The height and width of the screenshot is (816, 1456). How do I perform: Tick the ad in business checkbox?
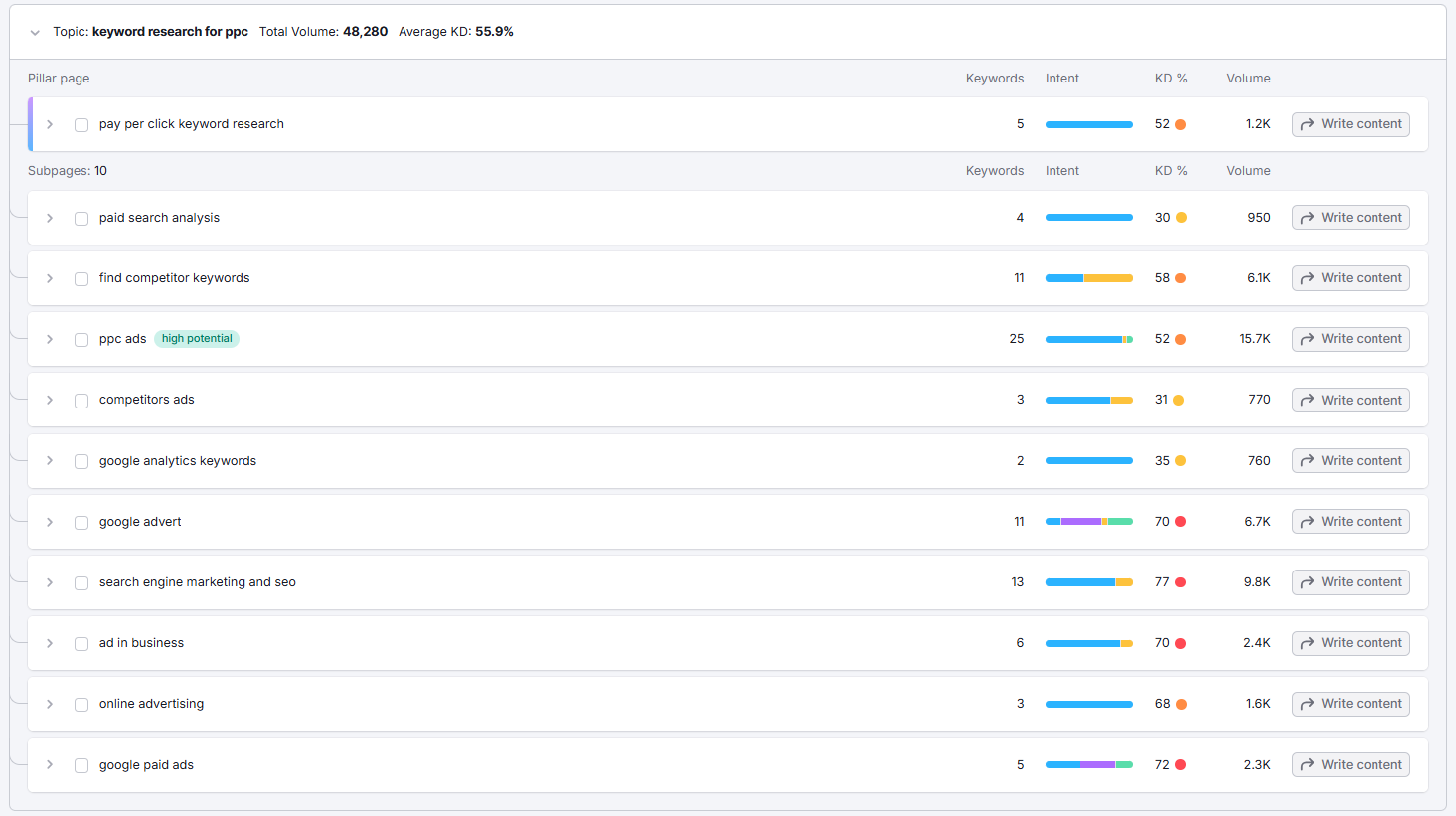tap(81, 644)
